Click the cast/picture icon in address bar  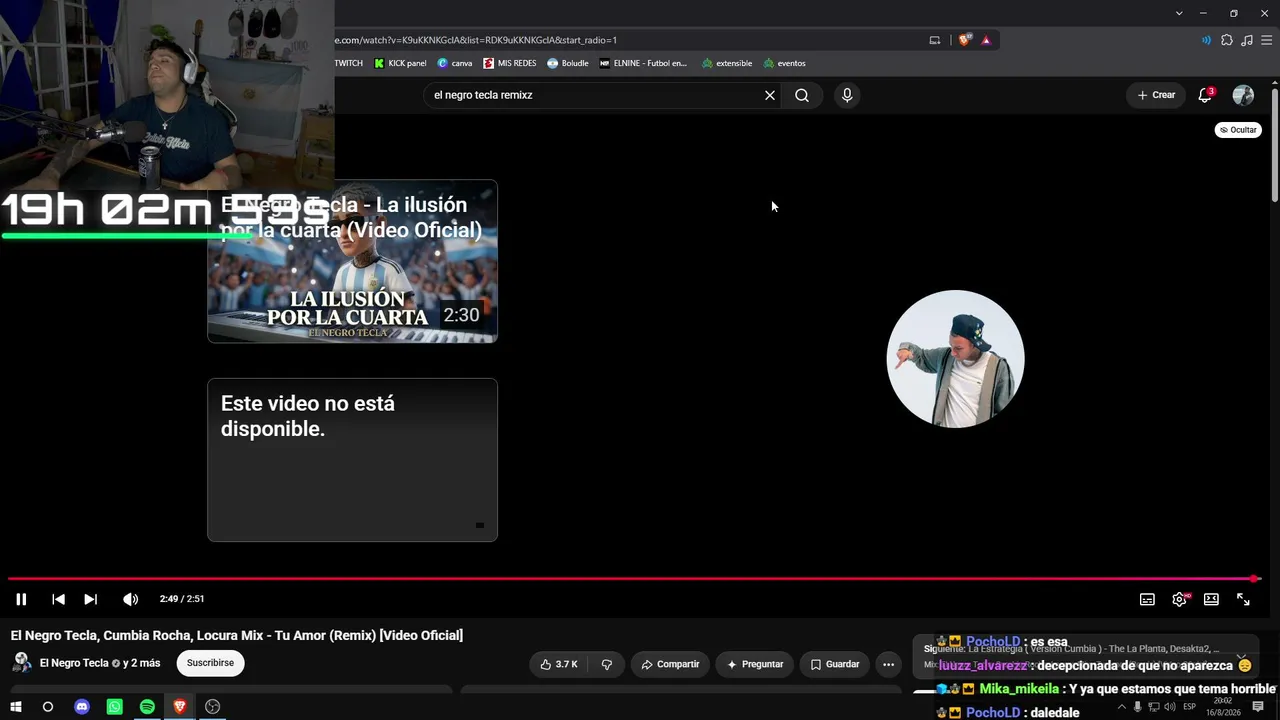pyautogui.click(x=935, y=40)
